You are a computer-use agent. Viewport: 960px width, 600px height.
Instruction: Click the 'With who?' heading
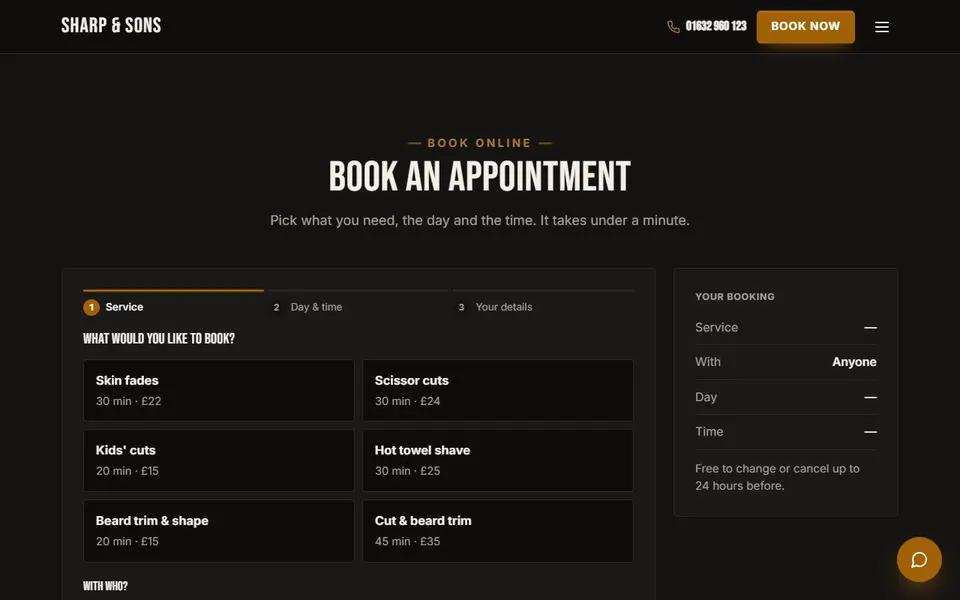pos(105,586)
